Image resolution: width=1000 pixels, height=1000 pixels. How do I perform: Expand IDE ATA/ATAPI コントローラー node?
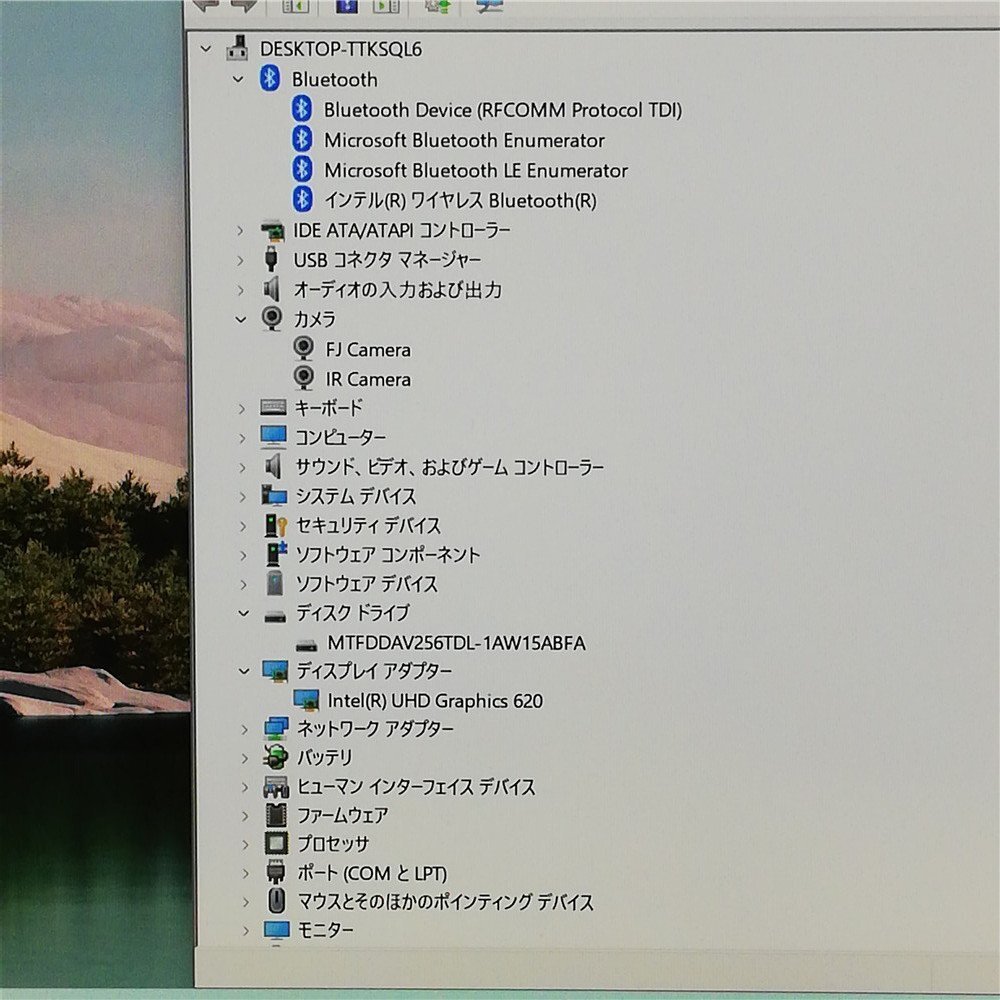[x=240, y=231]
